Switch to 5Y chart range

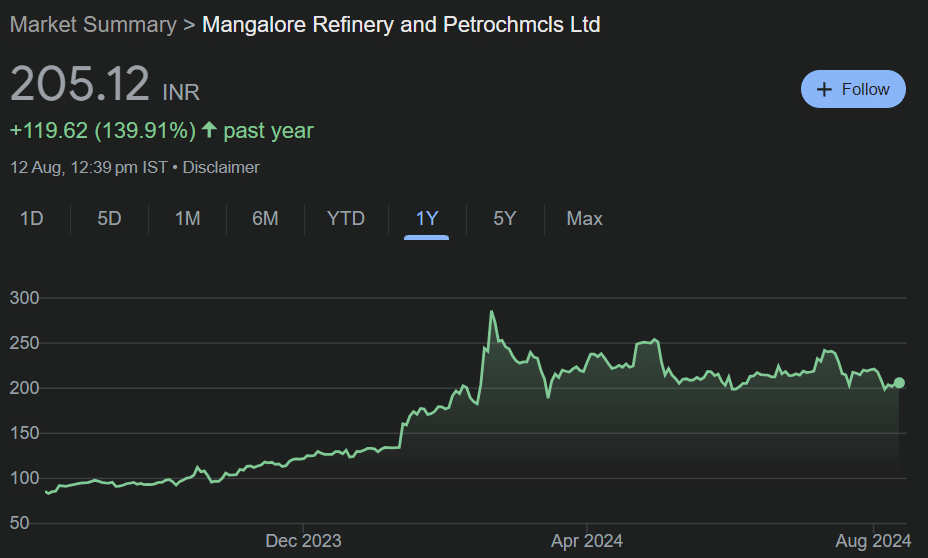(505, 218)
